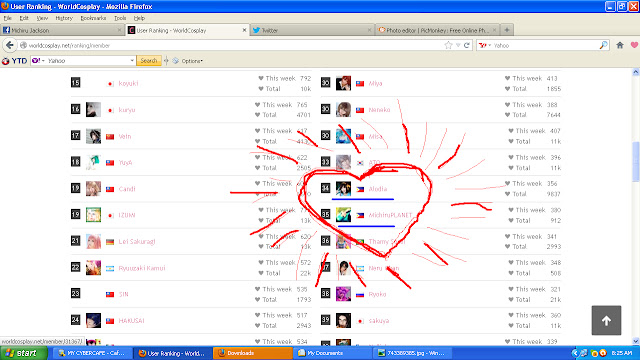This screenshot has width=640, height=360.
Task: Click the scrollbar up arrow
Action: pyautogui.click(x=636, y=72)
